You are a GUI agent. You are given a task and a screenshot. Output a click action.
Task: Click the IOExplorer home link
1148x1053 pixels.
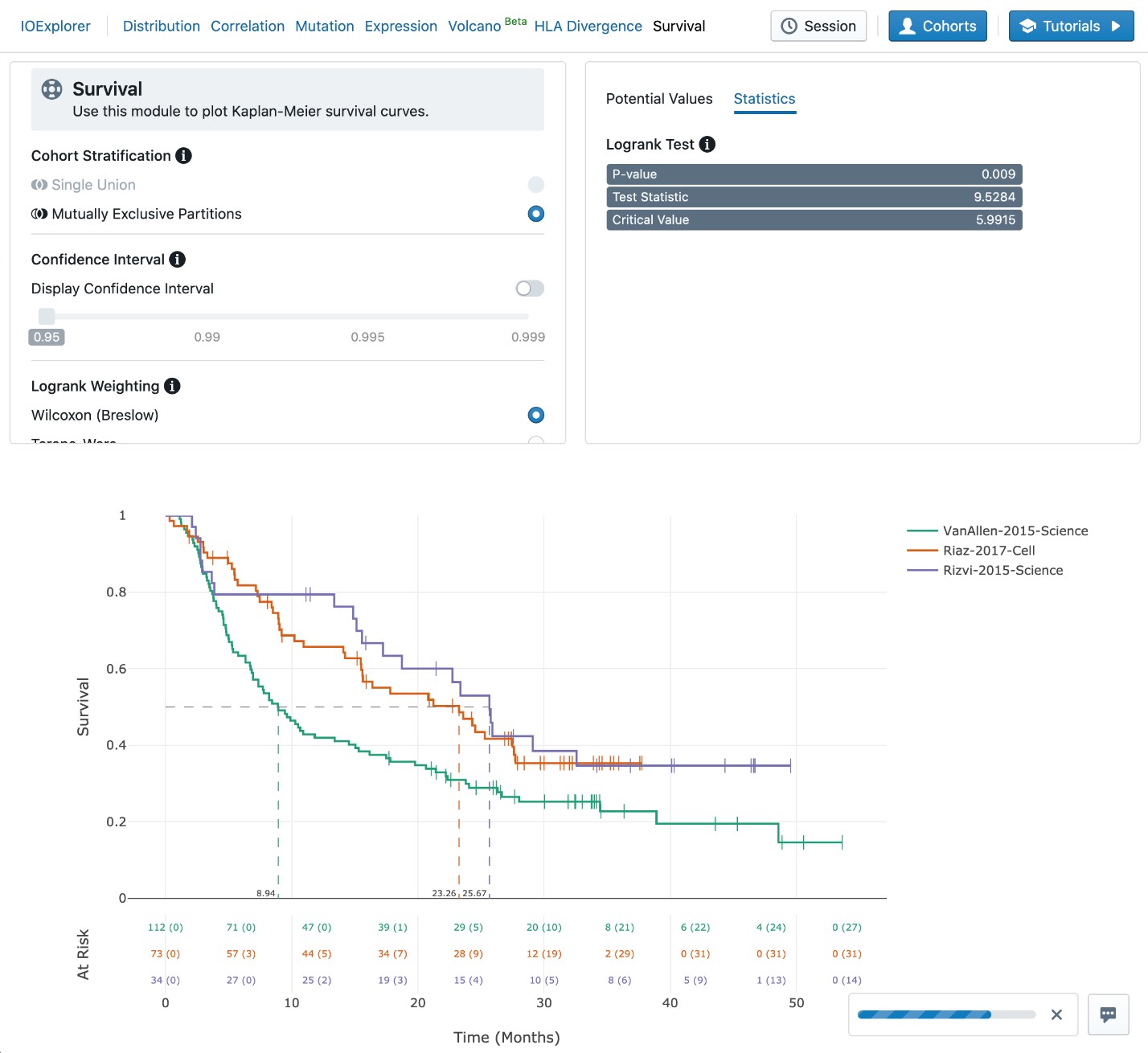pos(55,27)
